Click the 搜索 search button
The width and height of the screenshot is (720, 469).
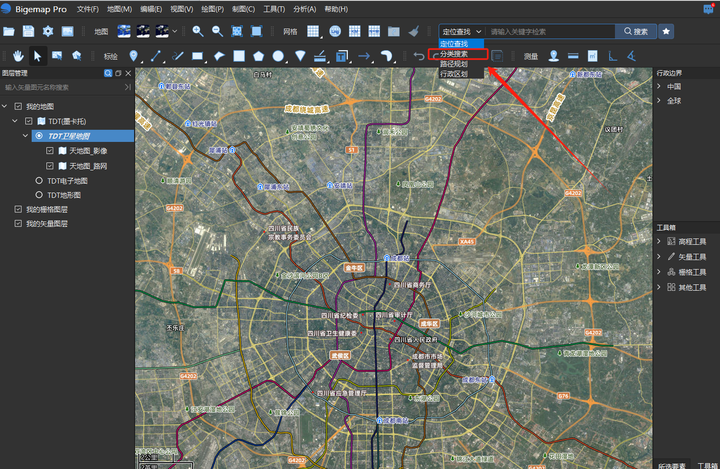636,31
